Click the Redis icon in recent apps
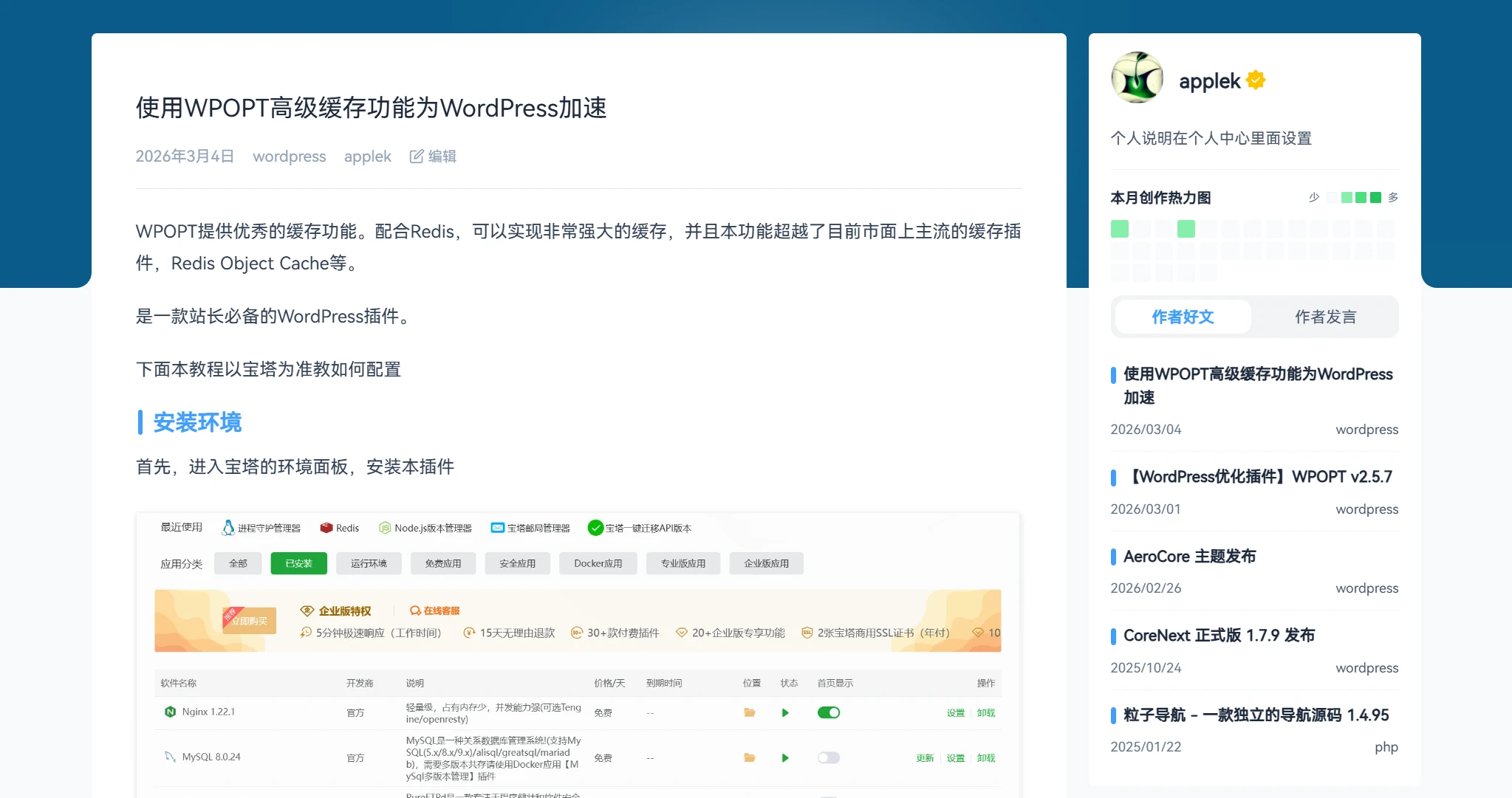Image resolution: width=1512 pixels, height=798 pixels. coord(326,528)
